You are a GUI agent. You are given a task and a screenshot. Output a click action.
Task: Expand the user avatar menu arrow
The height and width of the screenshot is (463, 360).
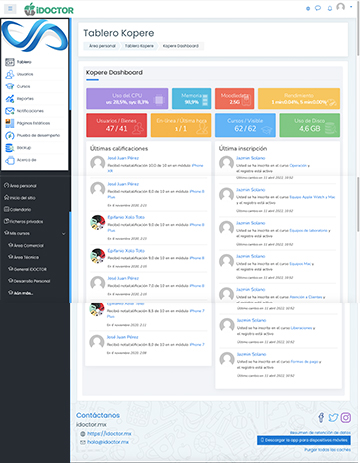[351, 7]
